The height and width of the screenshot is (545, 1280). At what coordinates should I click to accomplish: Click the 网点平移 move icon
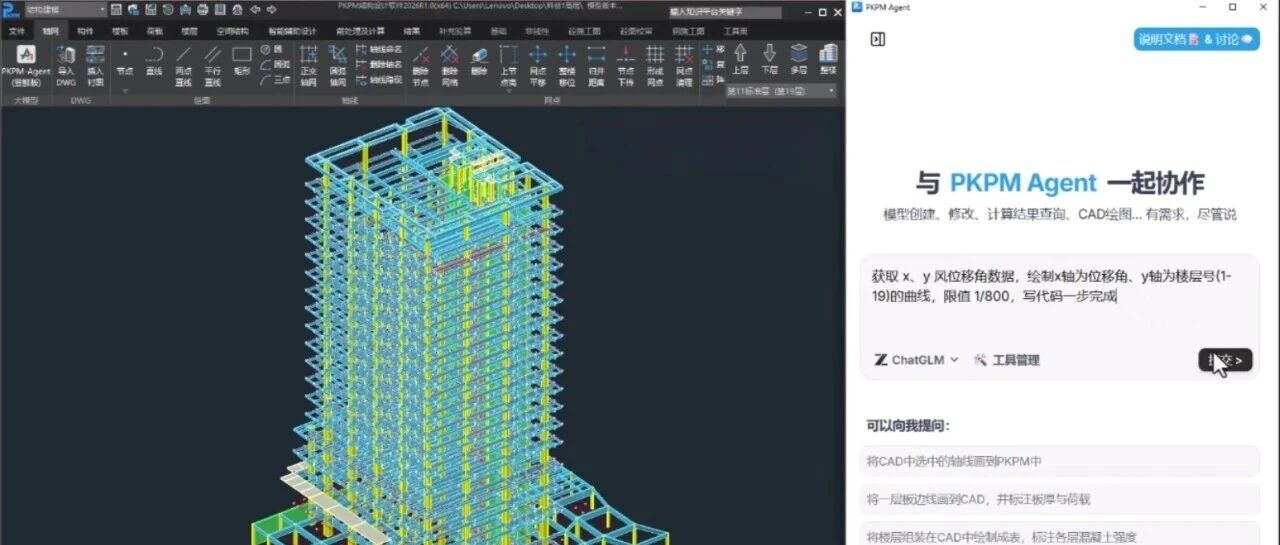click(x=538, y=65)
